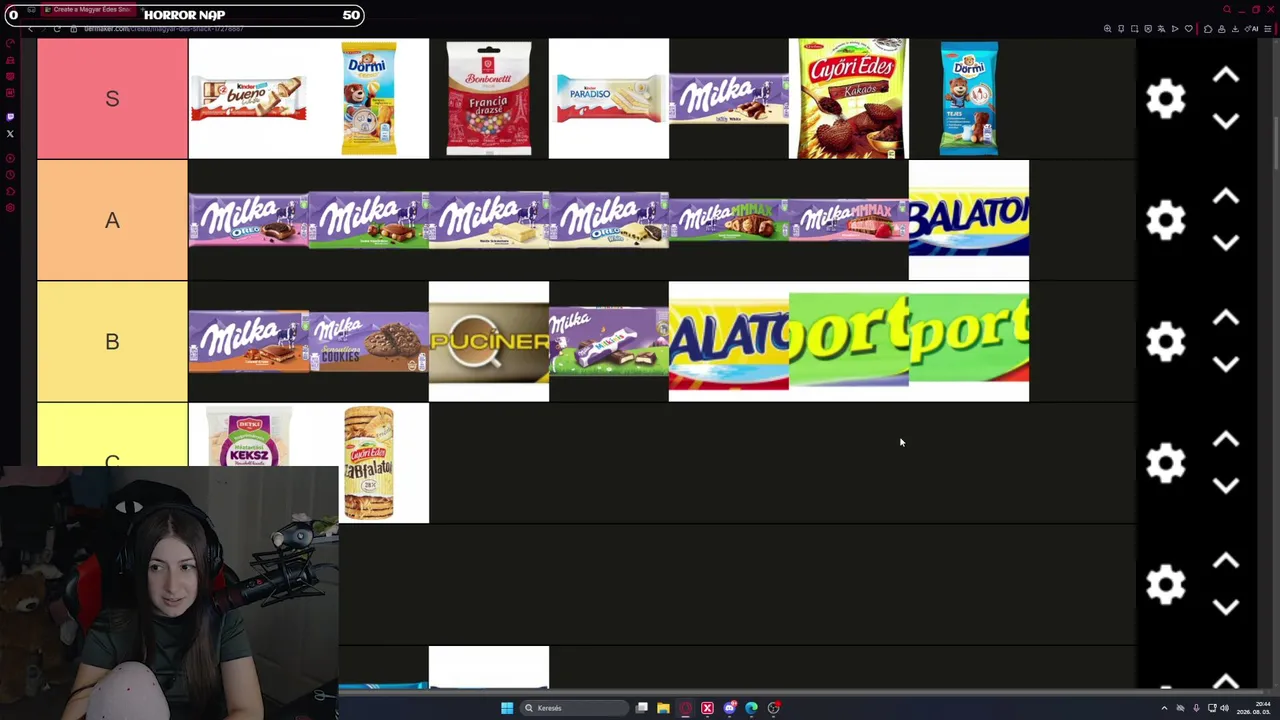
Task: Pick the Győri Édes Zabfalatok biscuits
Action: 369,463
